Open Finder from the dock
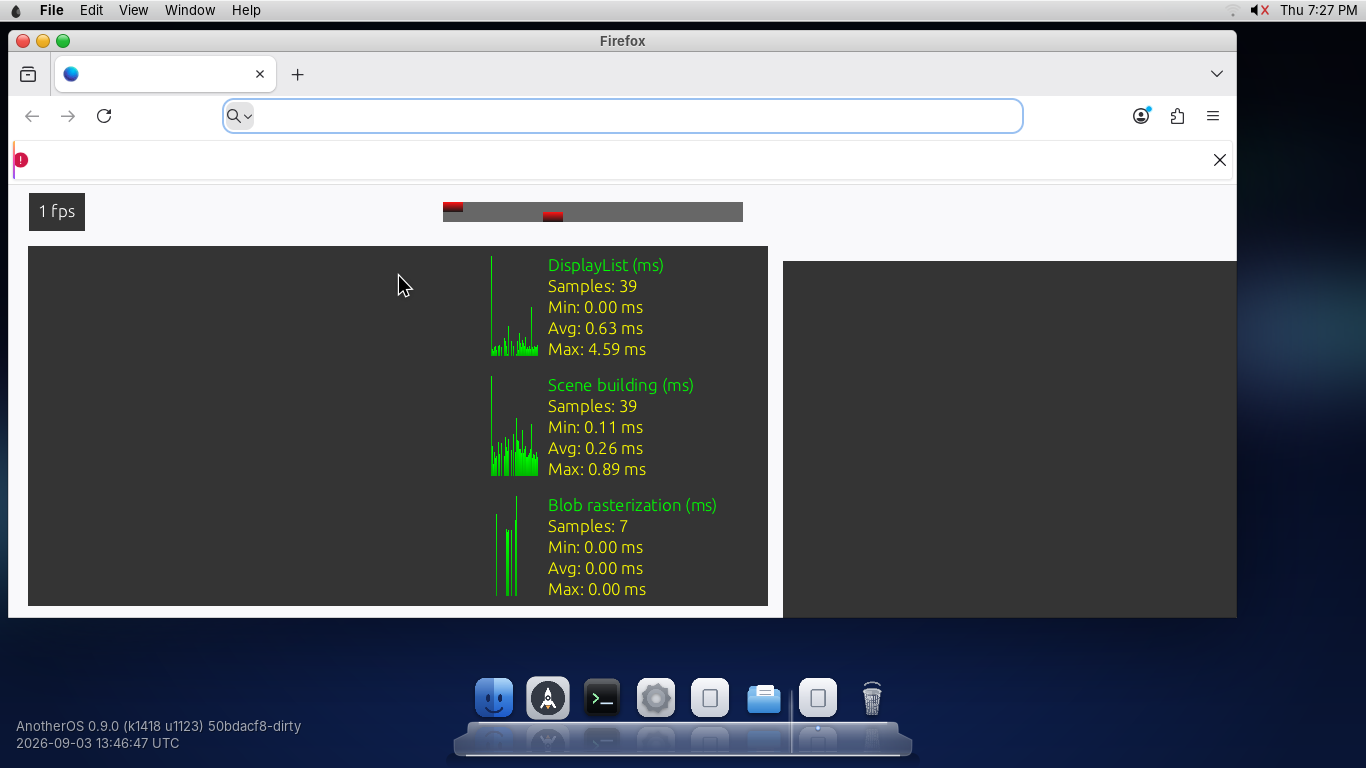The image size is (1366, 768). click(494, 698)
